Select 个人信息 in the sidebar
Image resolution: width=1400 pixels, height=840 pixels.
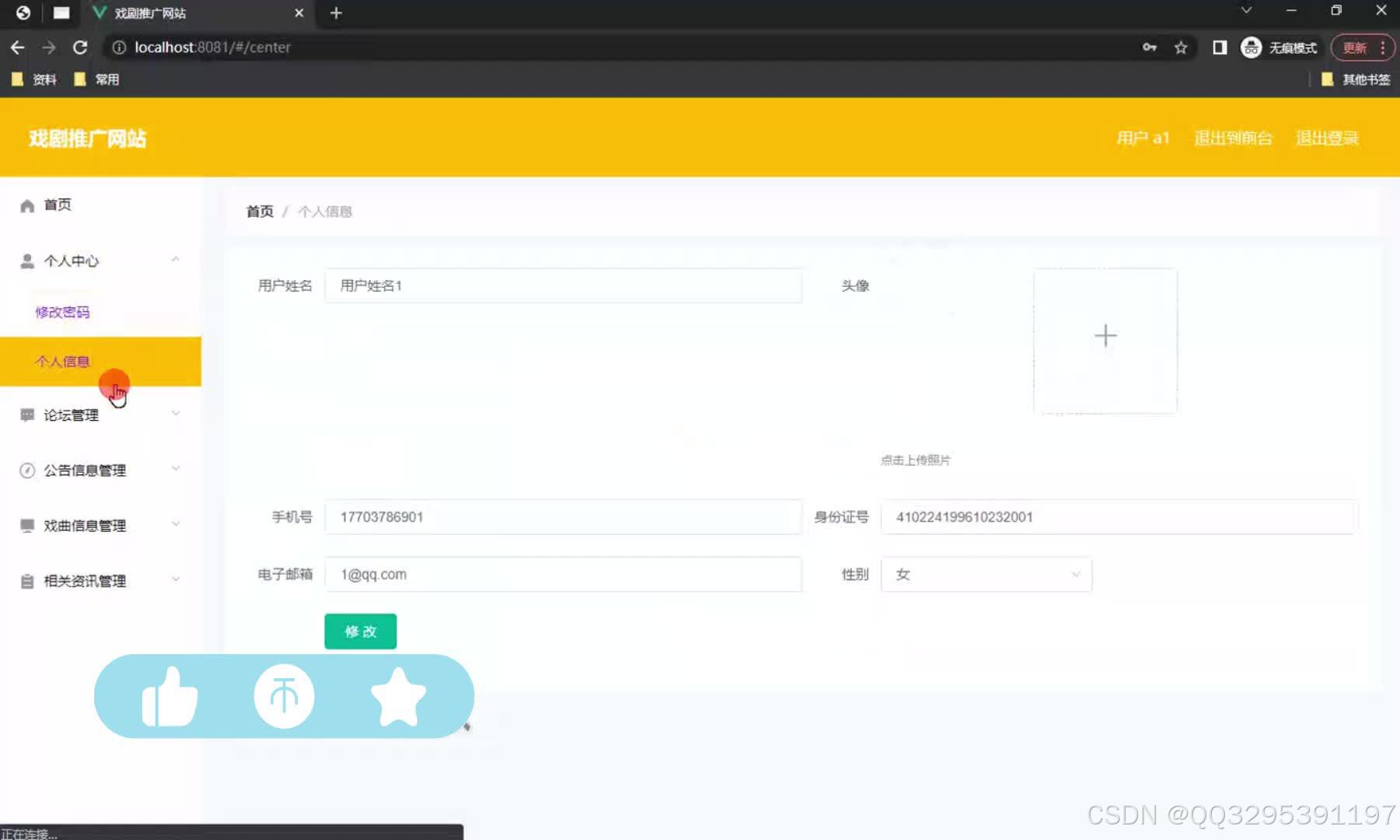coord(101,362)
